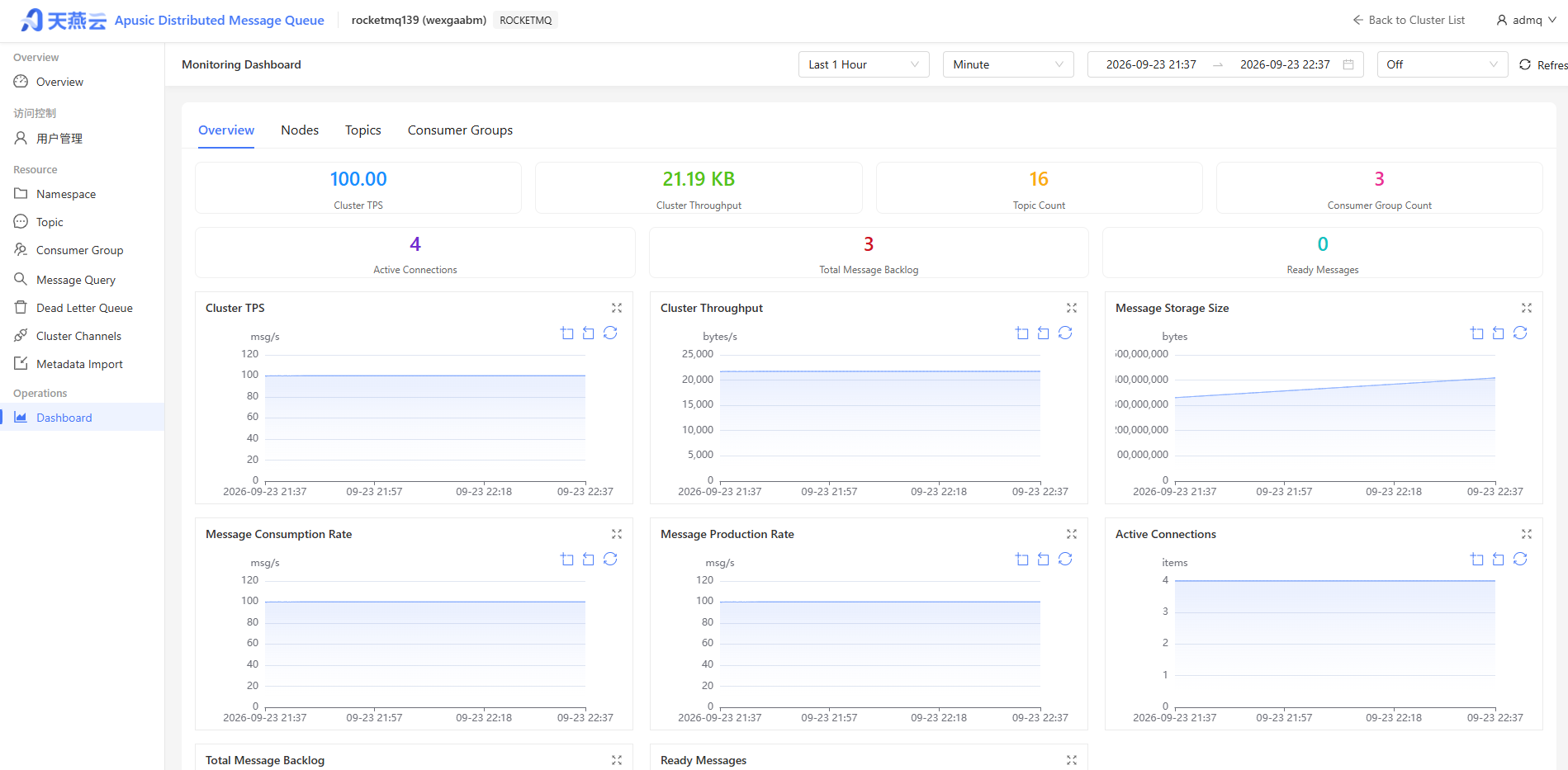Click restore icon on Active Connections chart
The height and width of the screenshot is (770, 1568).
(1520, 559)
